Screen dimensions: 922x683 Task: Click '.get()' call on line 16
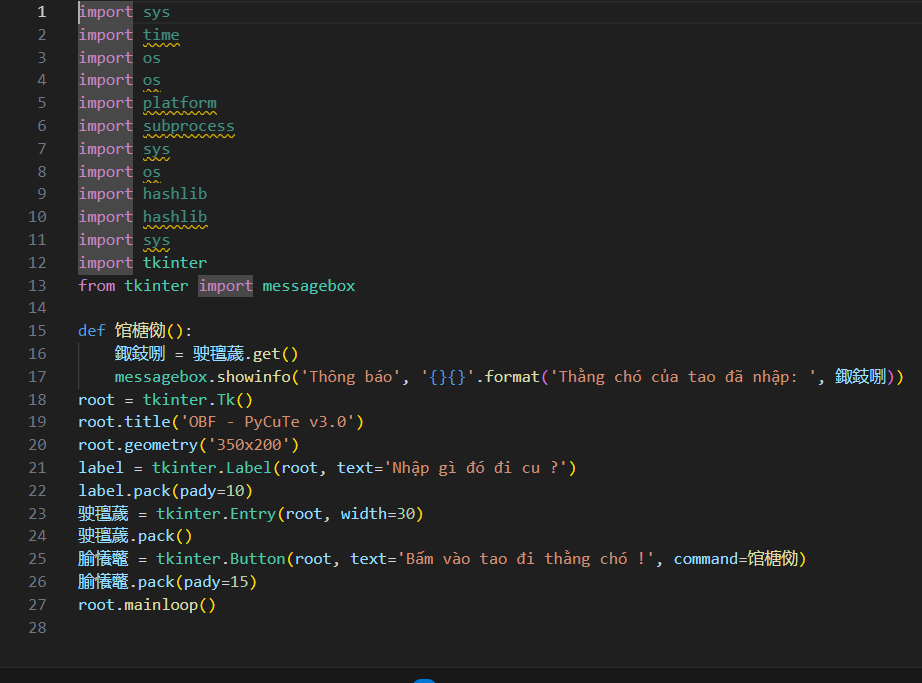(x=272, y=354)
